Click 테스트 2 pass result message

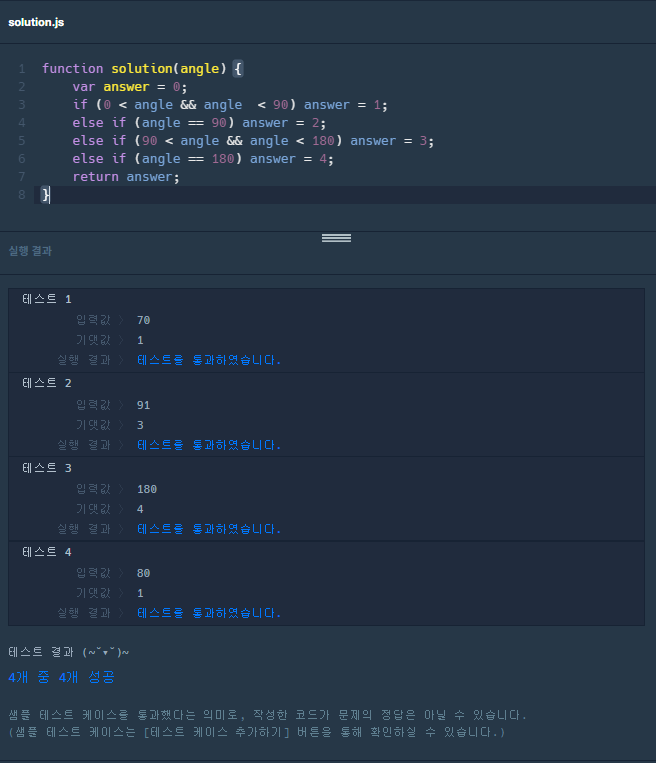(x=209, y=445)
